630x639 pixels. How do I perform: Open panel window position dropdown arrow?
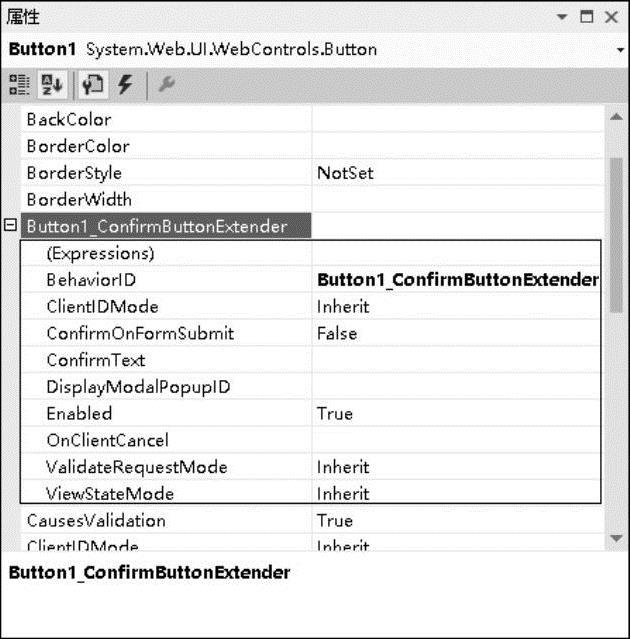[x=562, y=17]
